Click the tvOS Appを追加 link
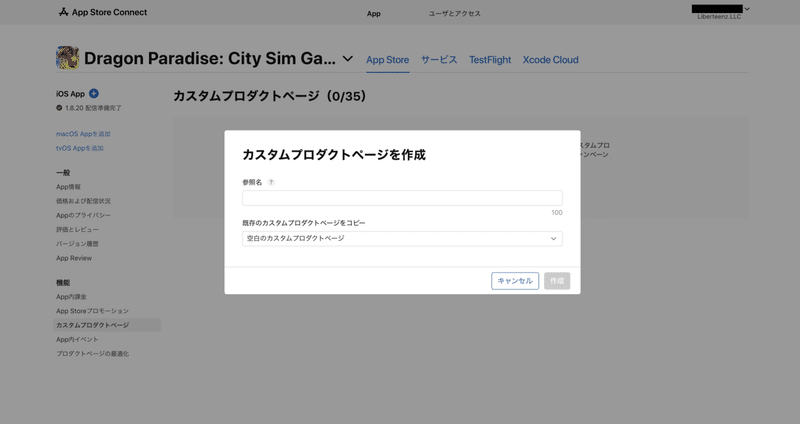Screen dimensions: 800x424 point(80,148)
